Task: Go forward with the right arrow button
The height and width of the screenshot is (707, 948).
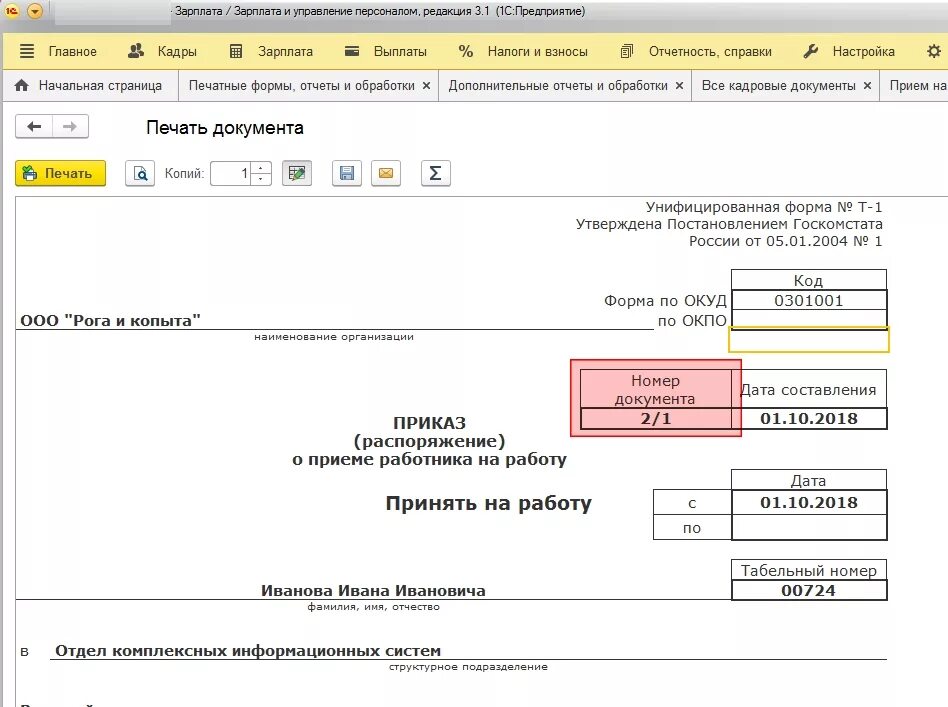Action: [x=70, y=126]
